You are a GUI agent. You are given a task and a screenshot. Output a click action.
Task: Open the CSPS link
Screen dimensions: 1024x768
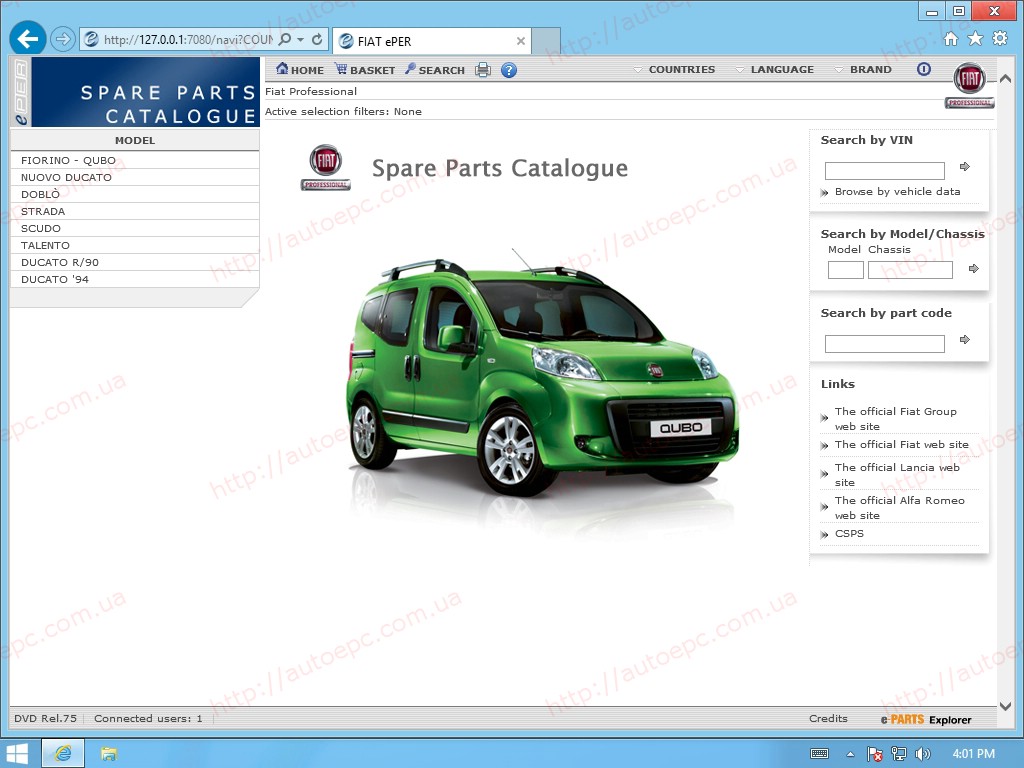click(849, 533)
